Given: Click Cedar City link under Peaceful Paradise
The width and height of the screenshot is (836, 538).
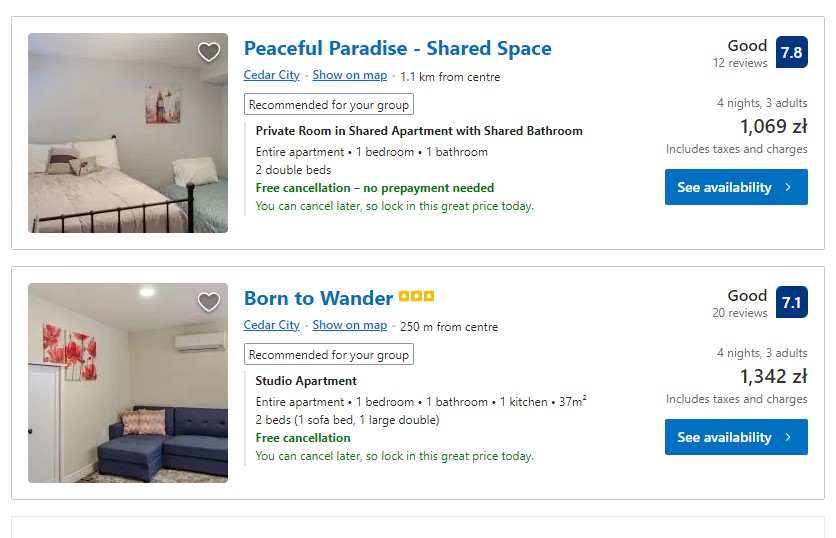Looking at the screenshot, I should coord(271,75).
